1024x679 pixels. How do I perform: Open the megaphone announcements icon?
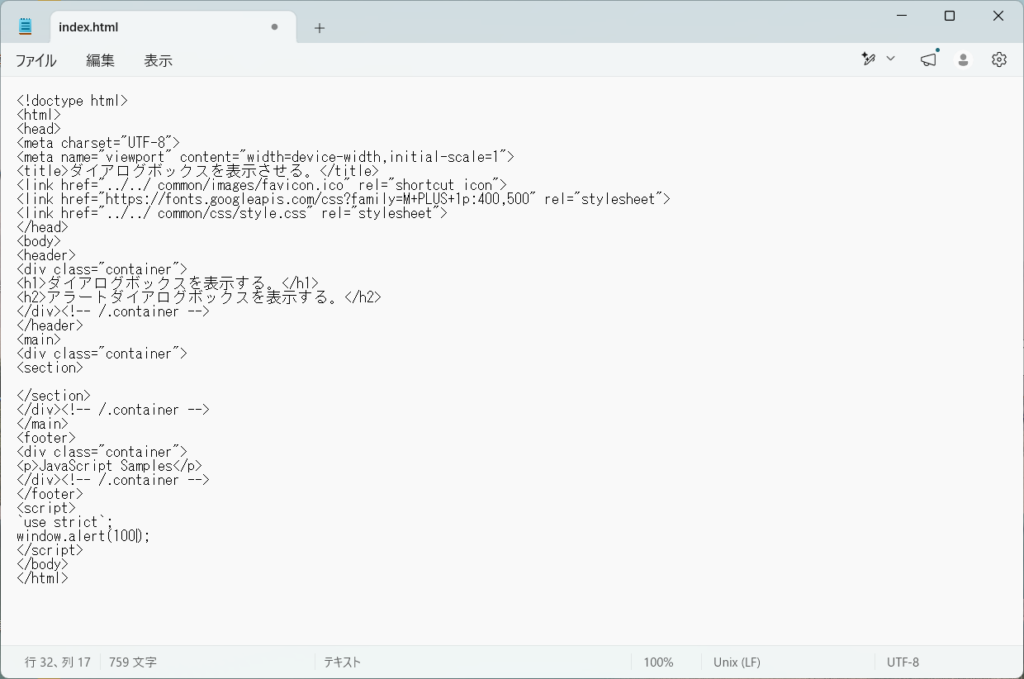tap(929, 59)
